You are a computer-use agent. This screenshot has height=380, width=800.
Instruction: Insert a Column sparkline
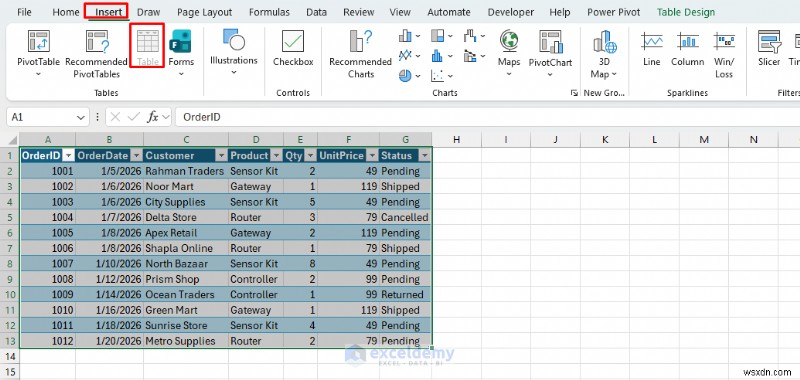click(x=687, y=49)
